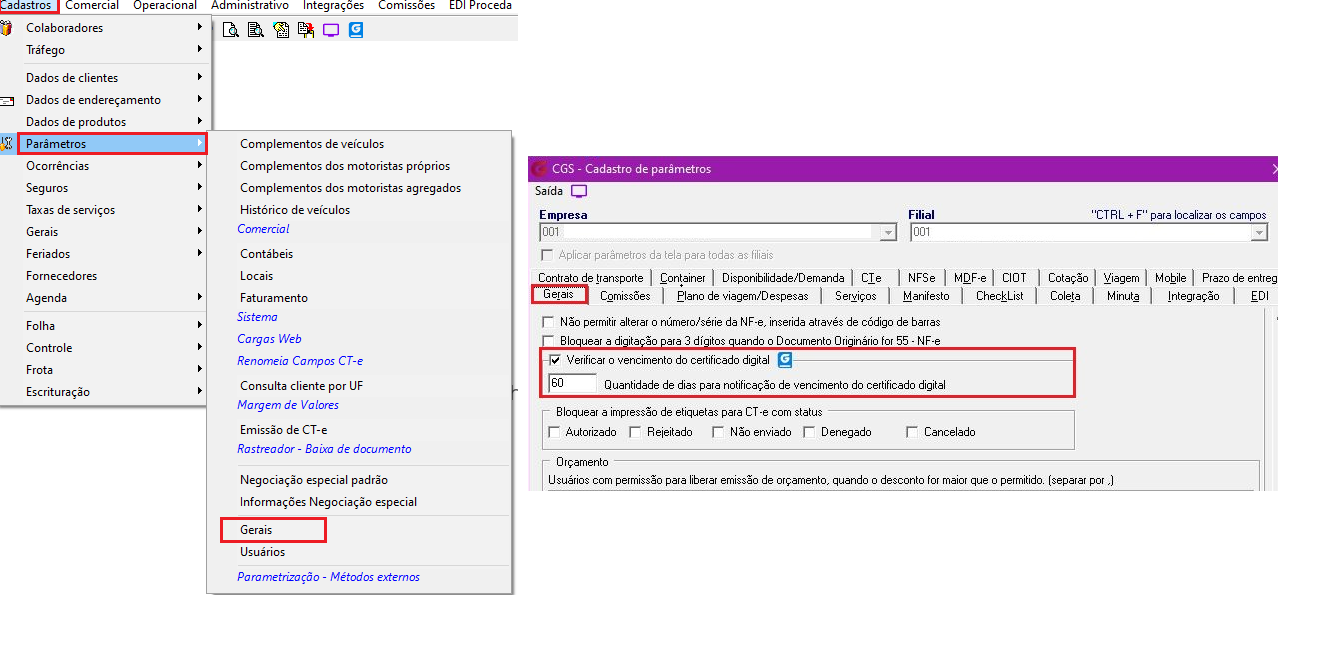
Task: Click the blue G help icon beside certificate checkbox
Action: [x=785, y=360]
